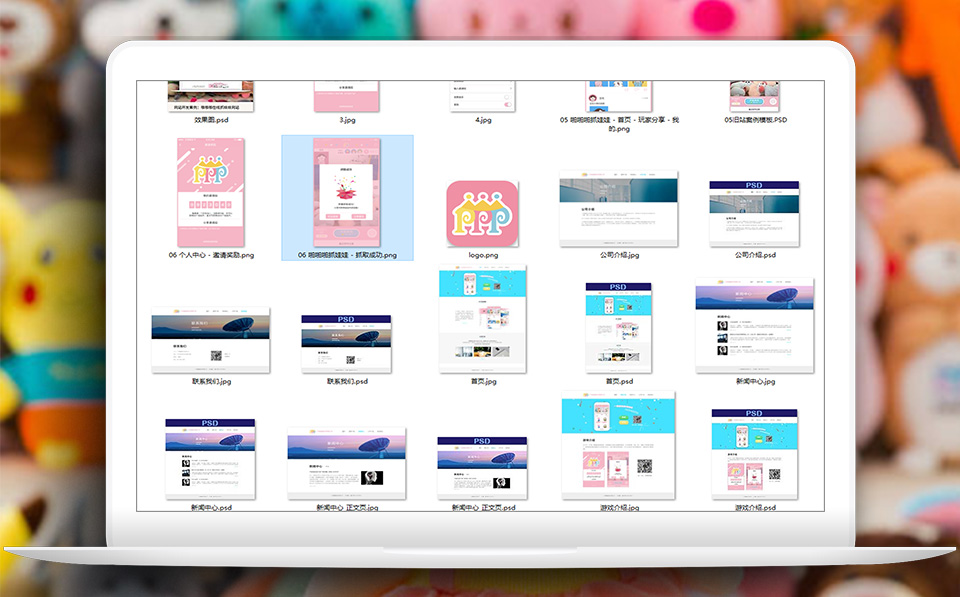Image resolution: width=960 pixels, height=597 pixels.
Task: Open the 首页.jpg thumbnail
Action: [x=482, y=319]
